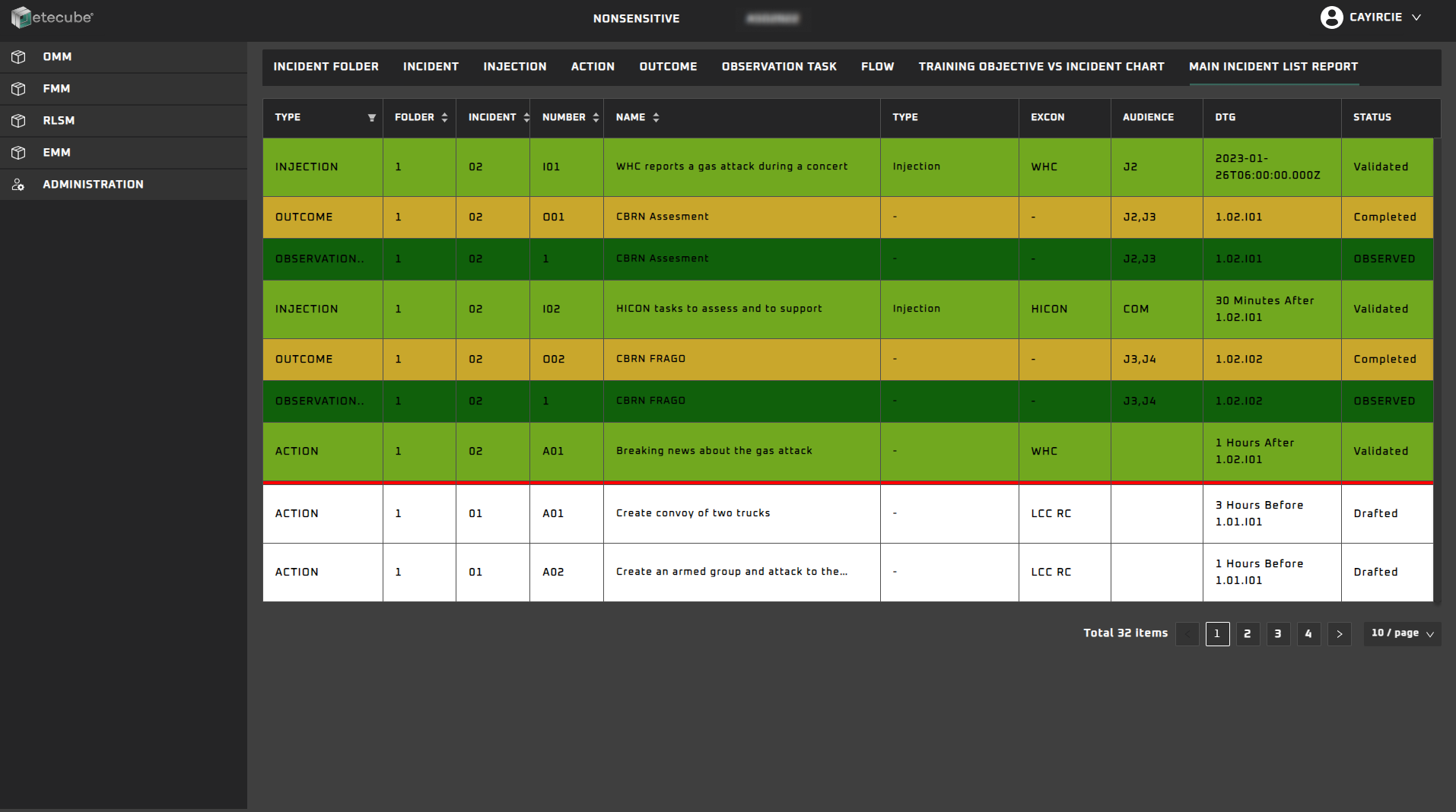Open the OMM module cube icon
This screenshot has height=812, width=1456.
coord(18,57)
